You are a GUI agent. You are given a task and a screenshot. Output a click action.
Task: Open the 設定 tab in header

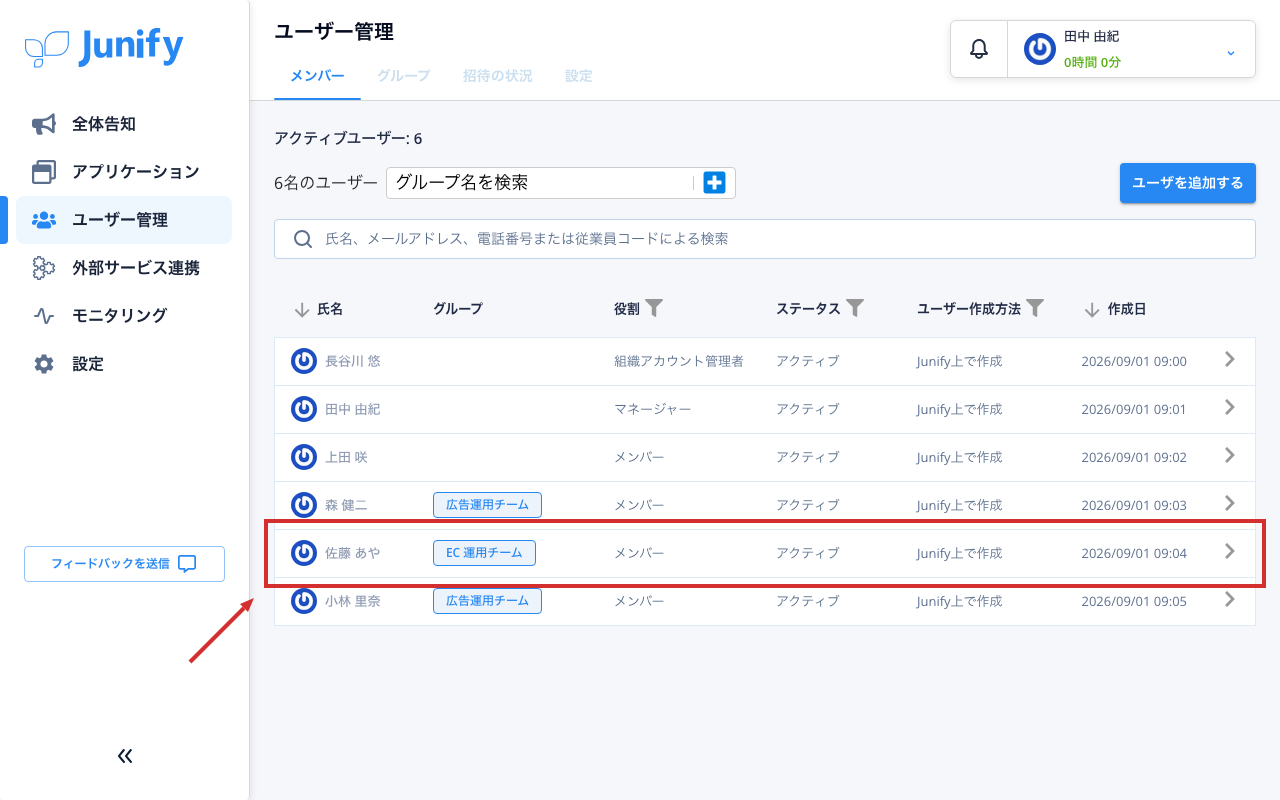click(x=579, y=76)
